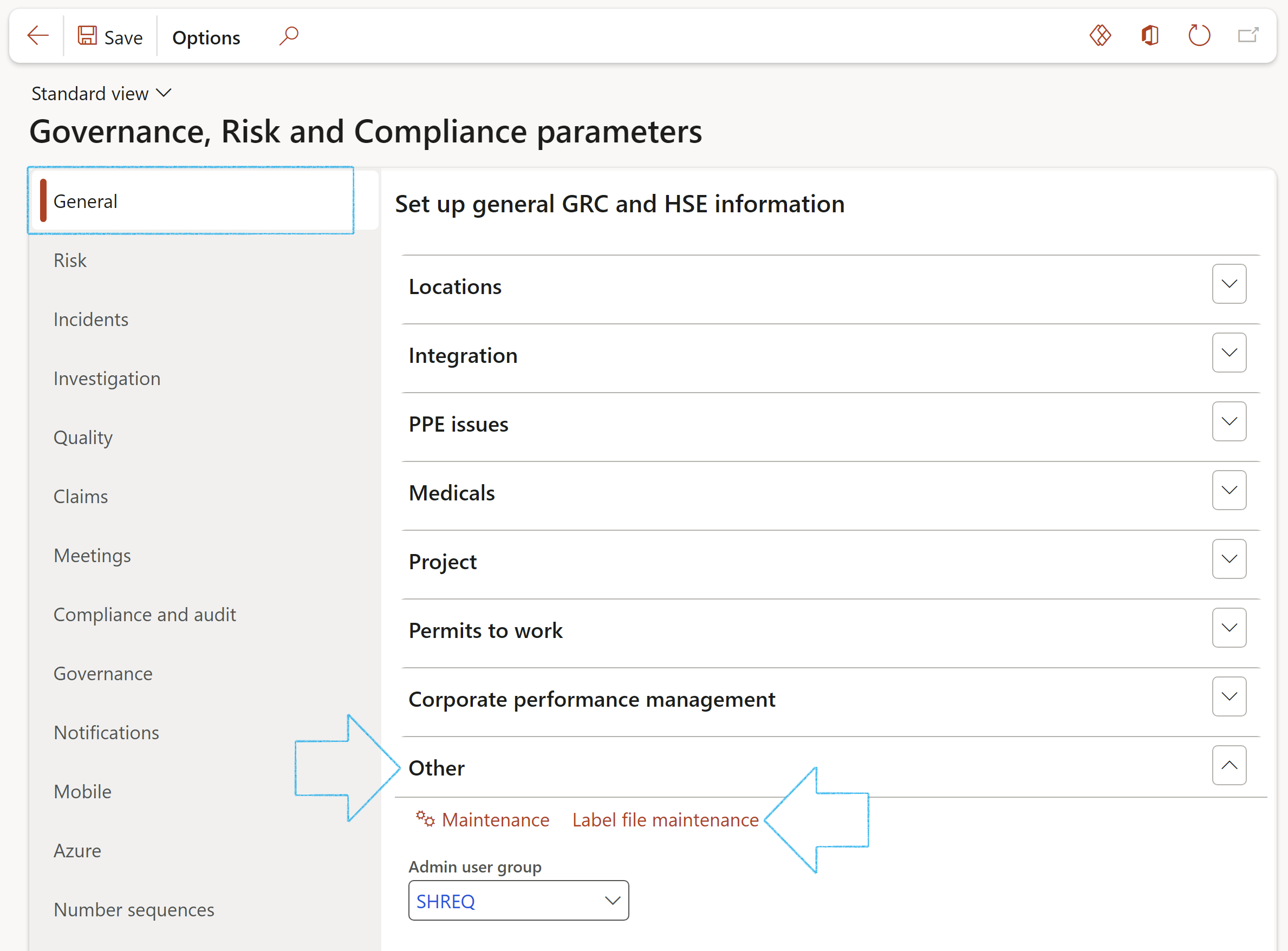The image size is (1288, 951).
Task: Select the Quality tab
Action: [x=83, y=438]
